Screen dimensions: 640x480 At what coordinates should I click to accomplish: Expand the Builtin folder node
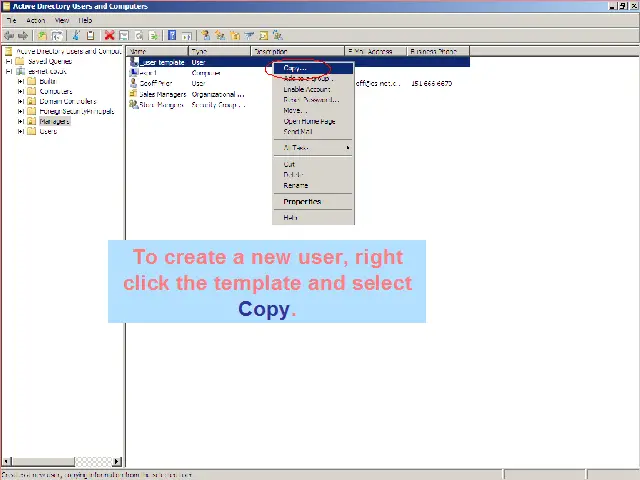point(20,81)
